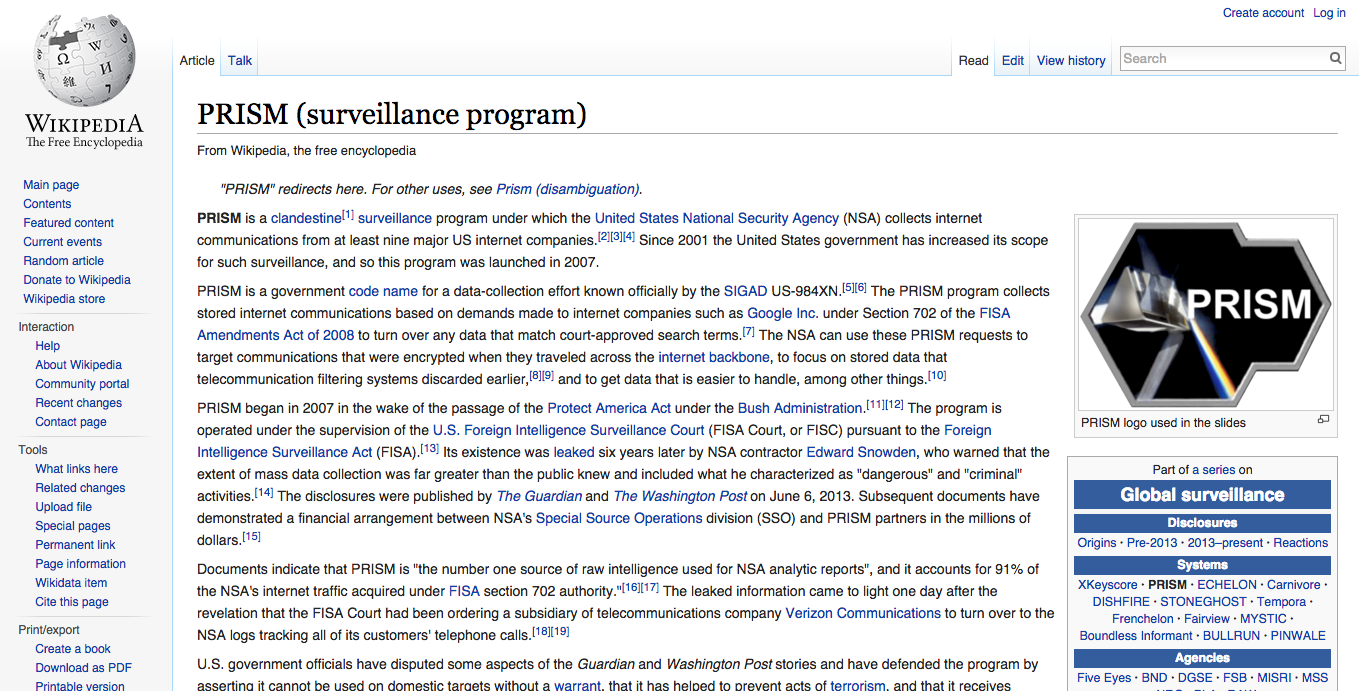The height and width of the screenshot is (691, 1359).
Task: Open the Prism (disambiguation) link
Action: 568,189
